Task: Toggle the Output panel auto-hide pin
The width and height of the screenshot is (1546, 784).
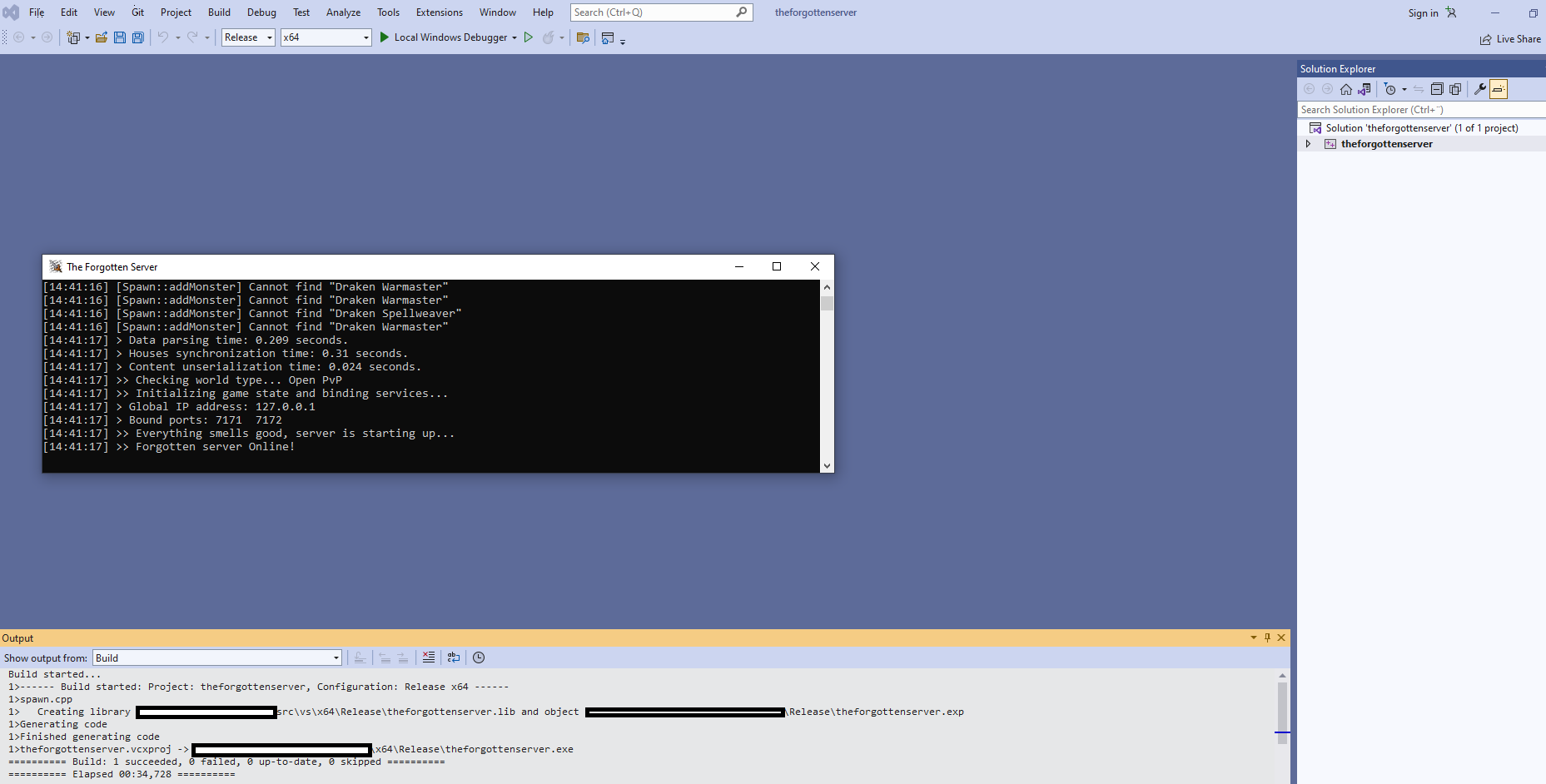Action: (x=1267, y=638)
